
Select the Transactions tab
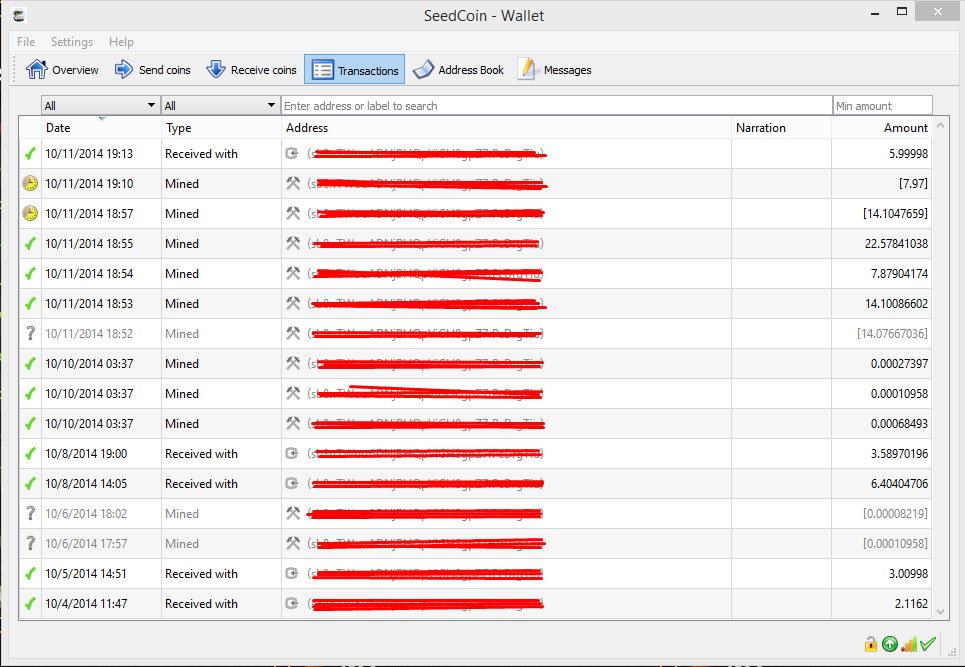[x=354, y=70]
